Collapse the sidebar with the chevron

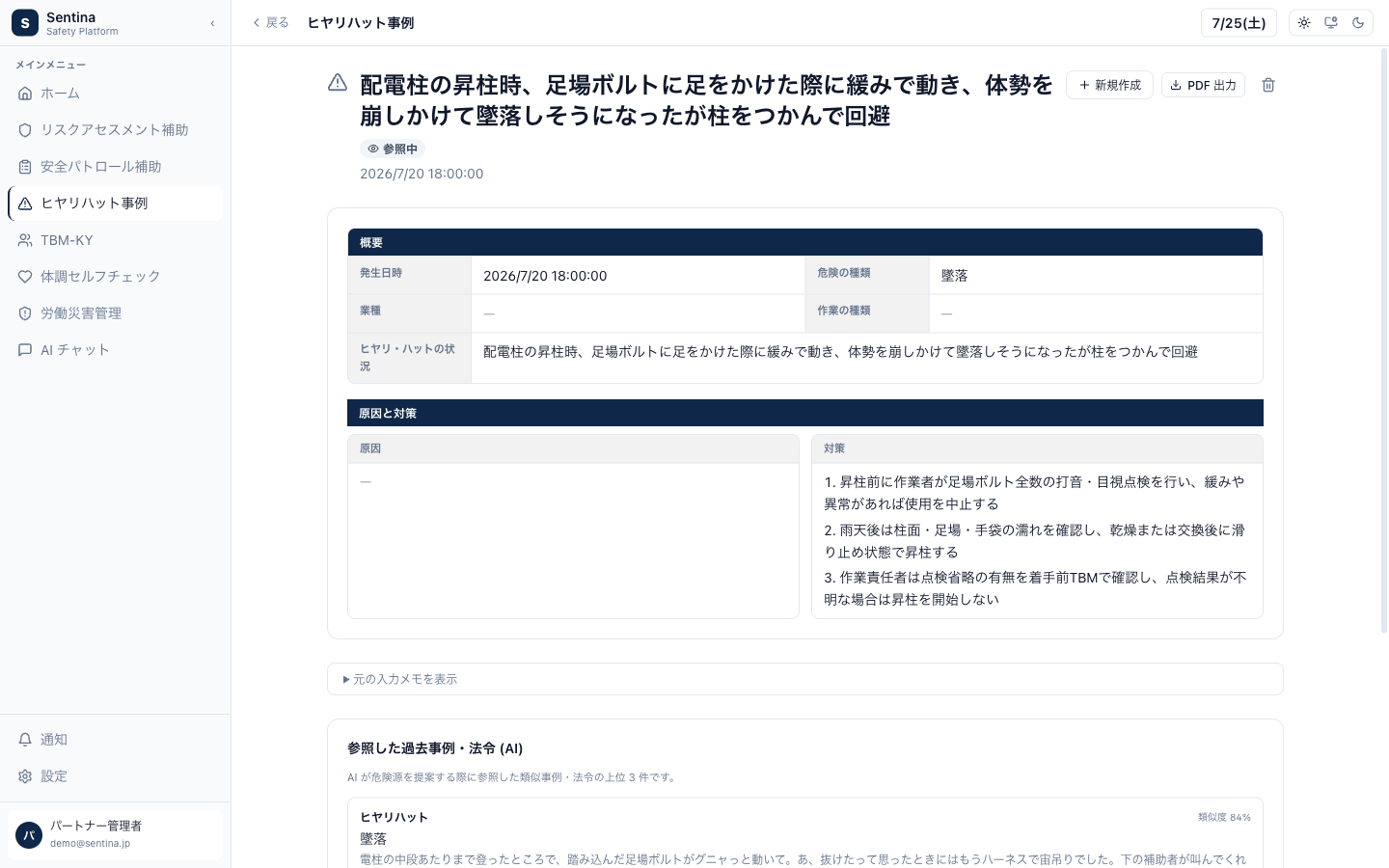212,23
